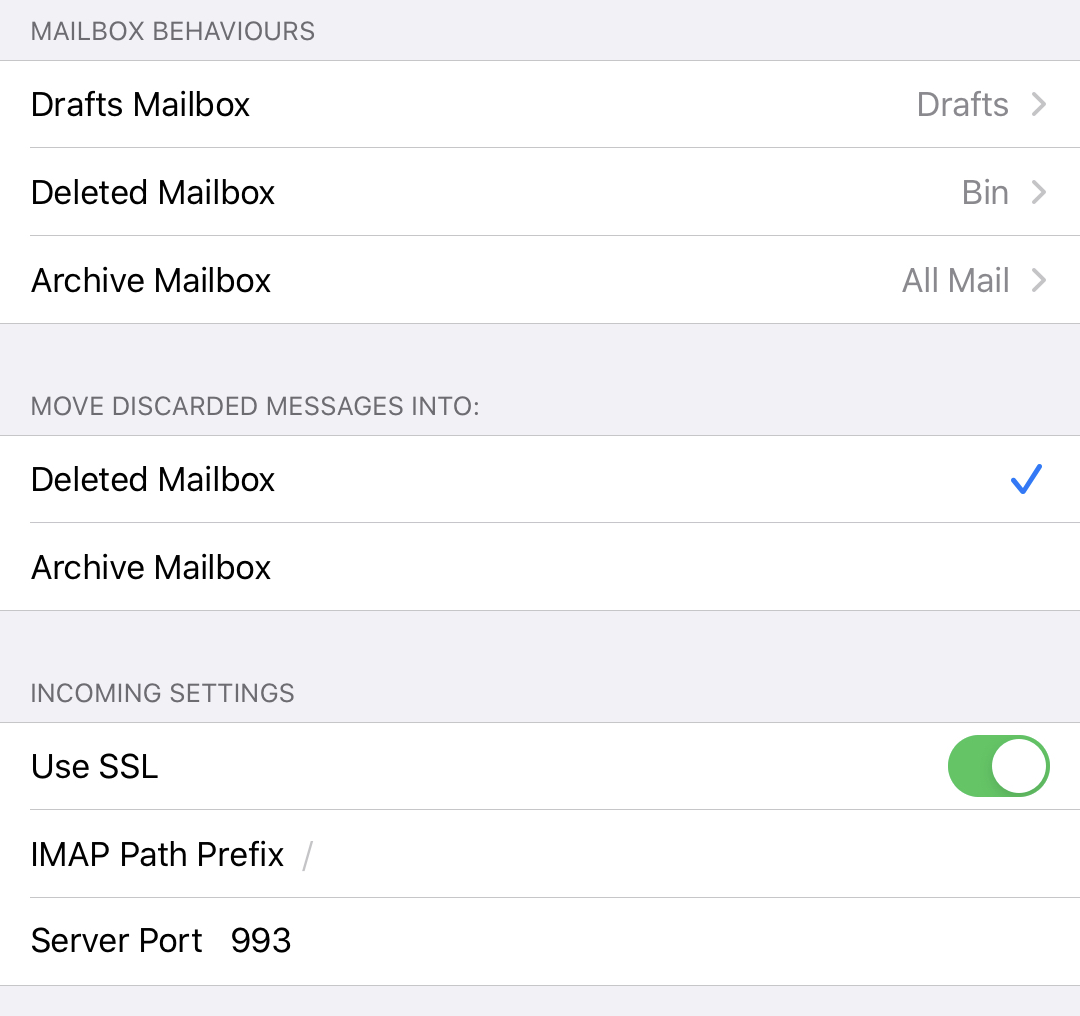Click the Incoming Settings section header
The image size is (1080, 1016).
tap(162, 693)
